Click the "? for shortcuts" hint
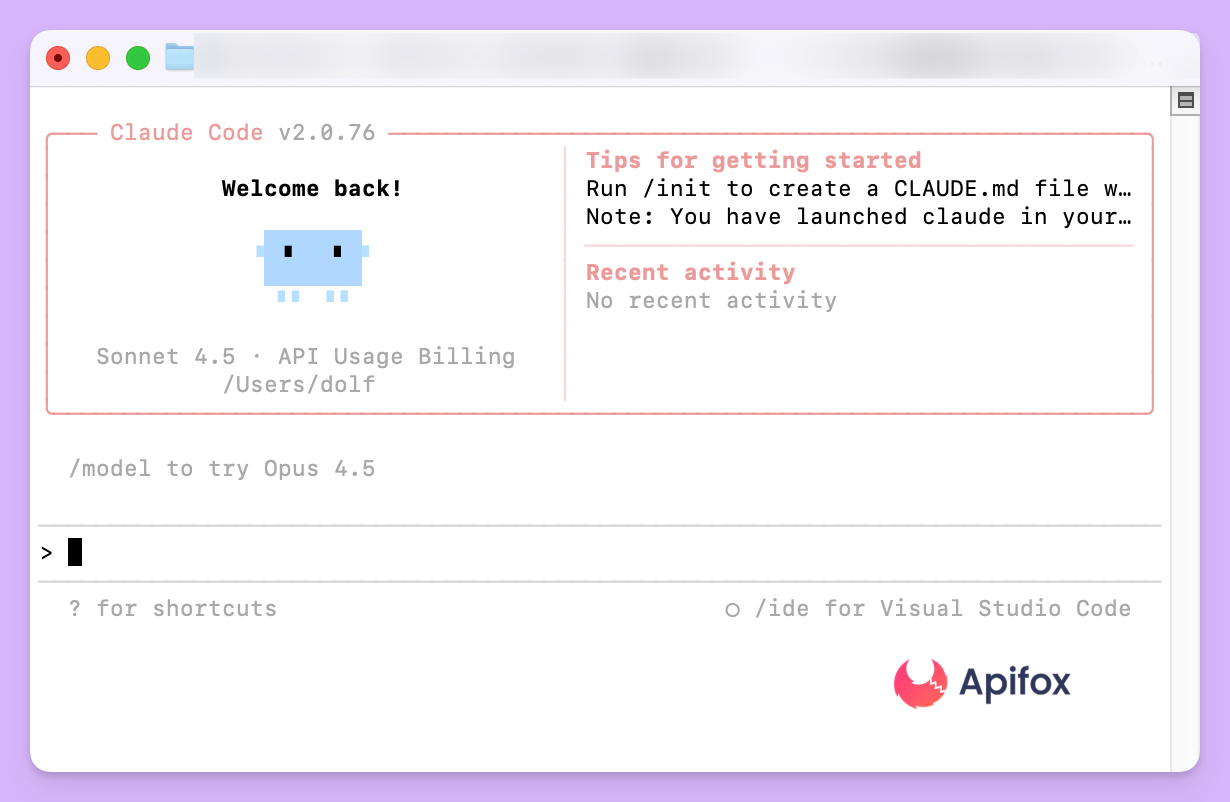1230x802 pixels. point(172,608)
